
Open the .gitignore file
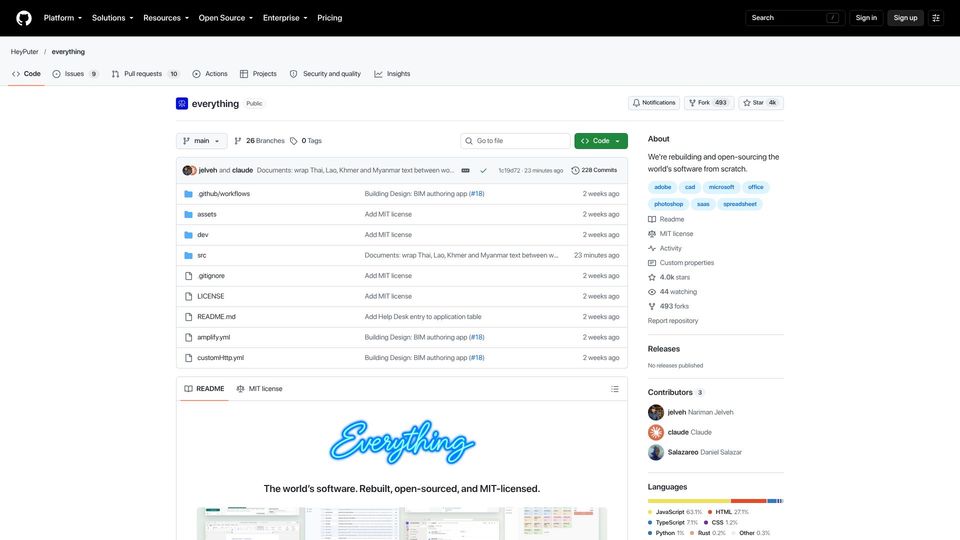click(x=211, y=276)
